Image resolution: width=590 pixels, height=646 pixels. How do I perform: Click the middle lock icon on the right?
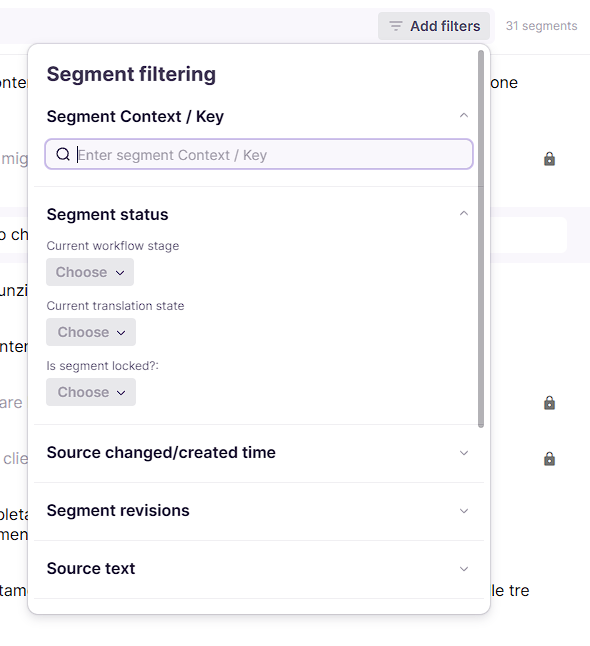coord(549,403)
